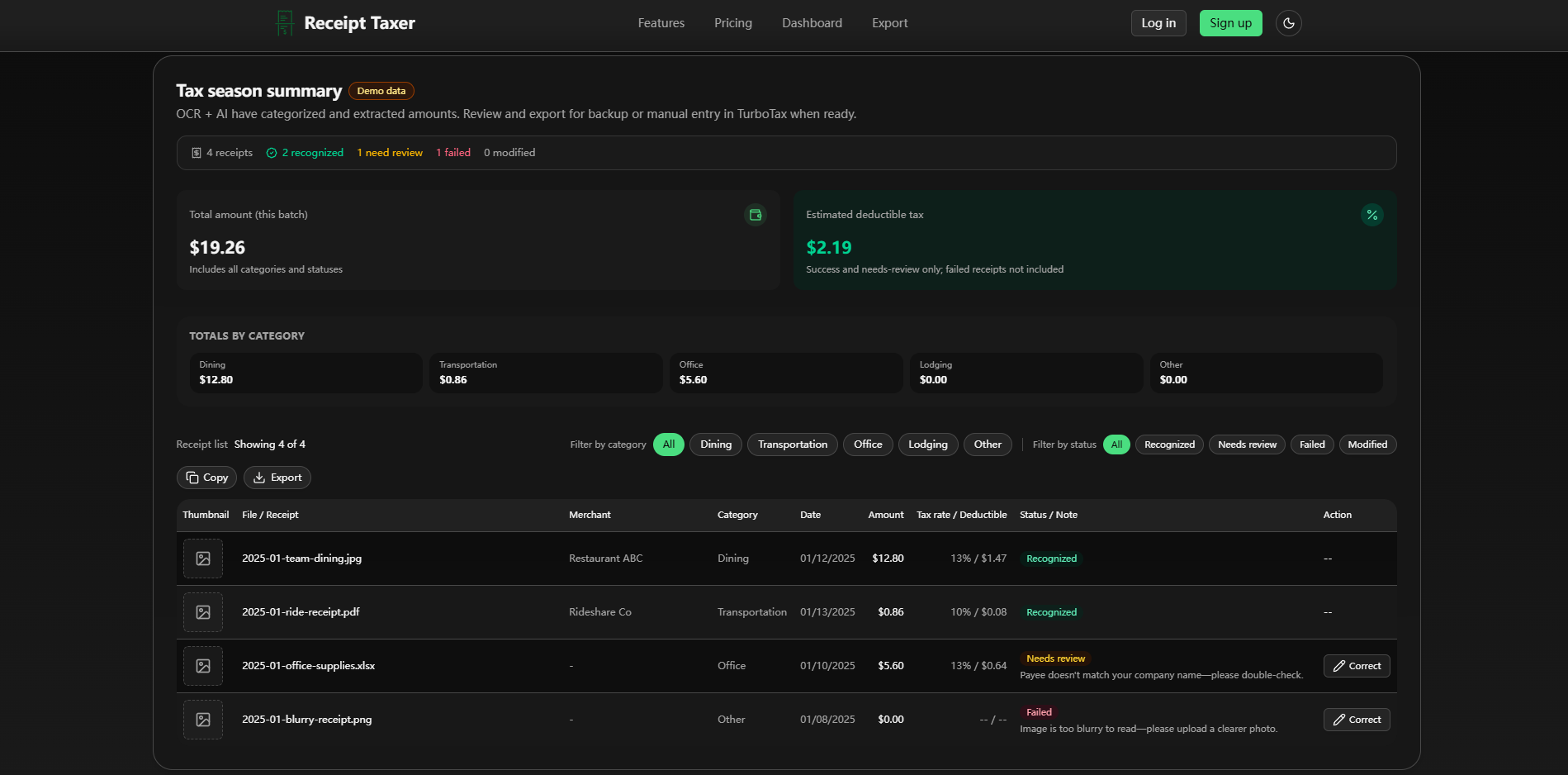This screenshot has width=1568, height=775.
Task: Switch to Pricing in the top navigation
Action: 732,23
